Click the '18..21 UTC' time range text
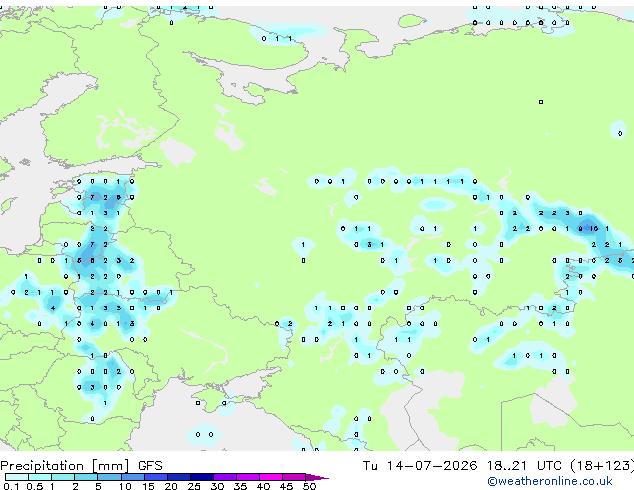 tap(524, 466)
